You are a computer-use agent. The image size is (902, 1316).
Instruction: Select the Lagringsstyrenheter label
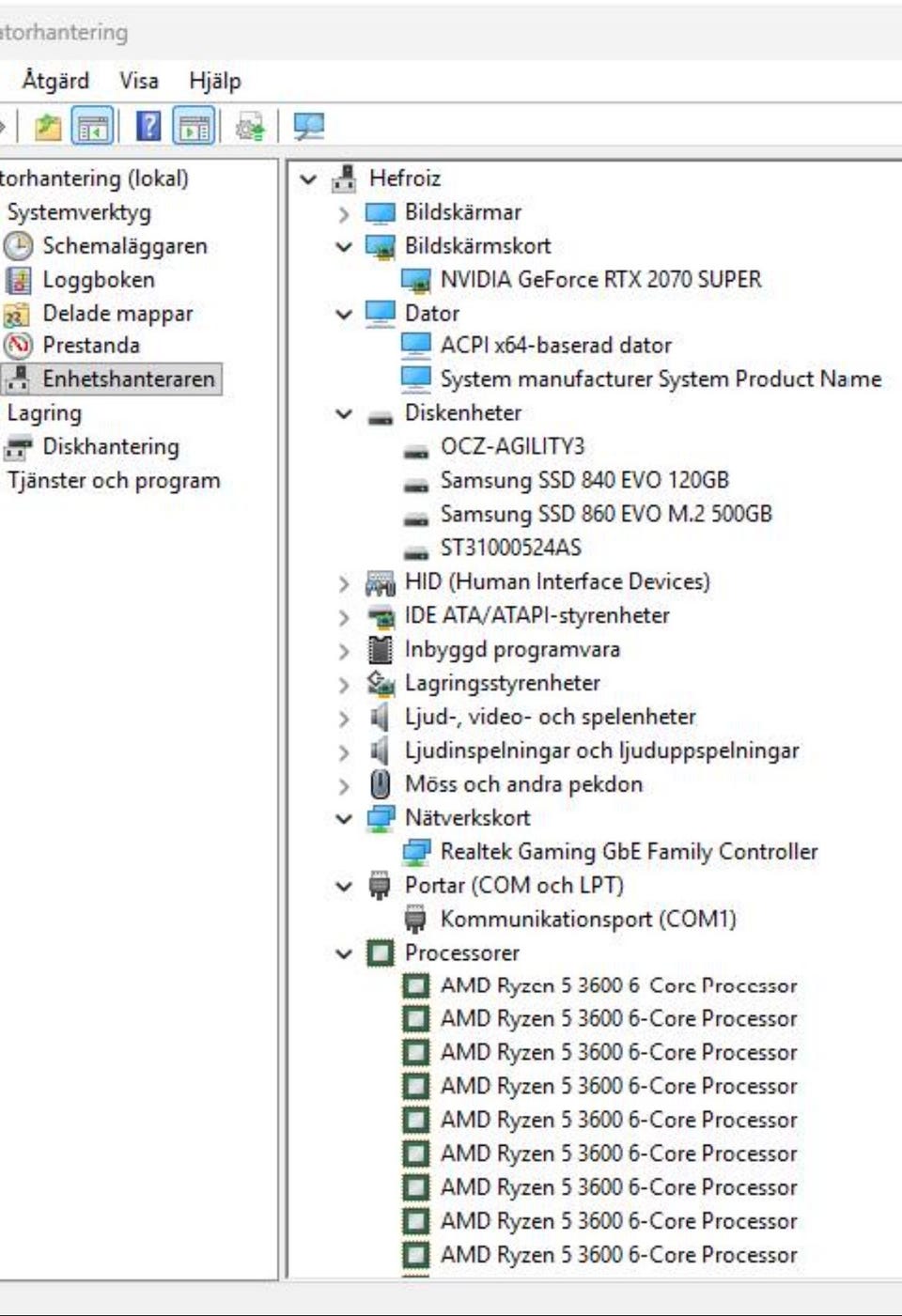[x=503, y=684]
